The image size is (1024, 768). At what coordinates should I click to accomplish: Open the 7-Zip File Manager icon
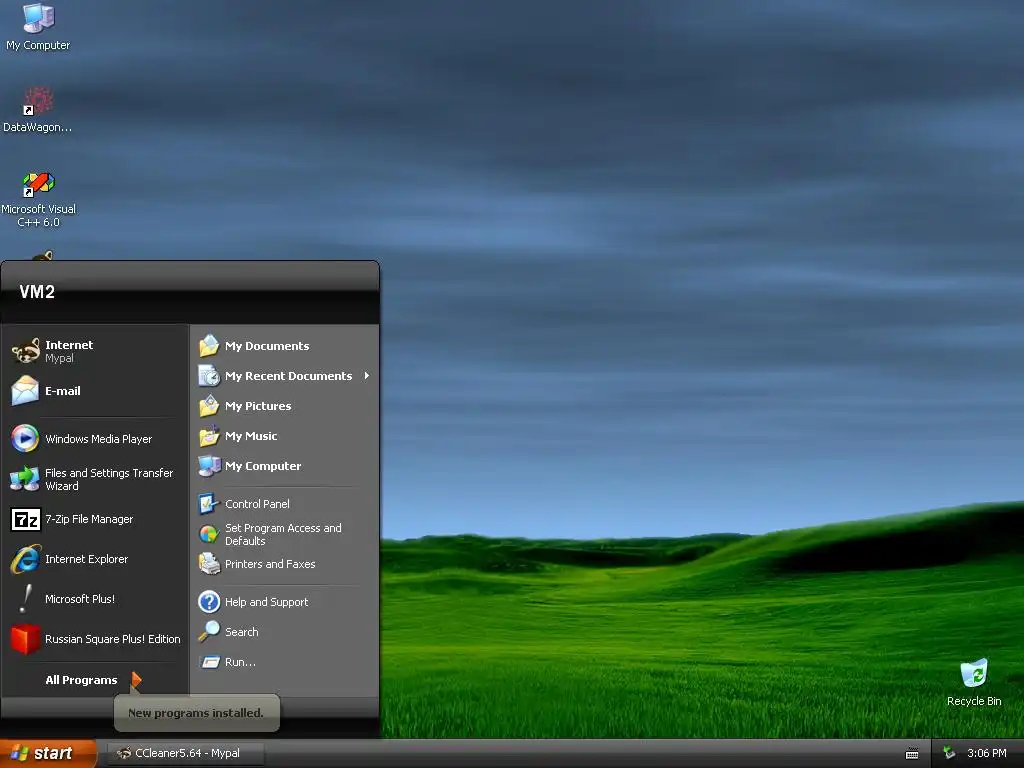[x=26, y=519]
